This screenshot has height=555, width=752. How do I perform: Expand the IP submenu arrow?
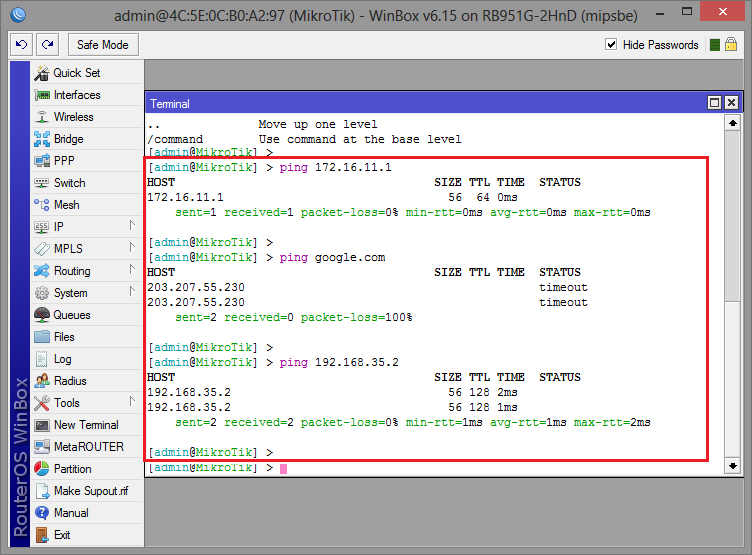pos(132,225)
